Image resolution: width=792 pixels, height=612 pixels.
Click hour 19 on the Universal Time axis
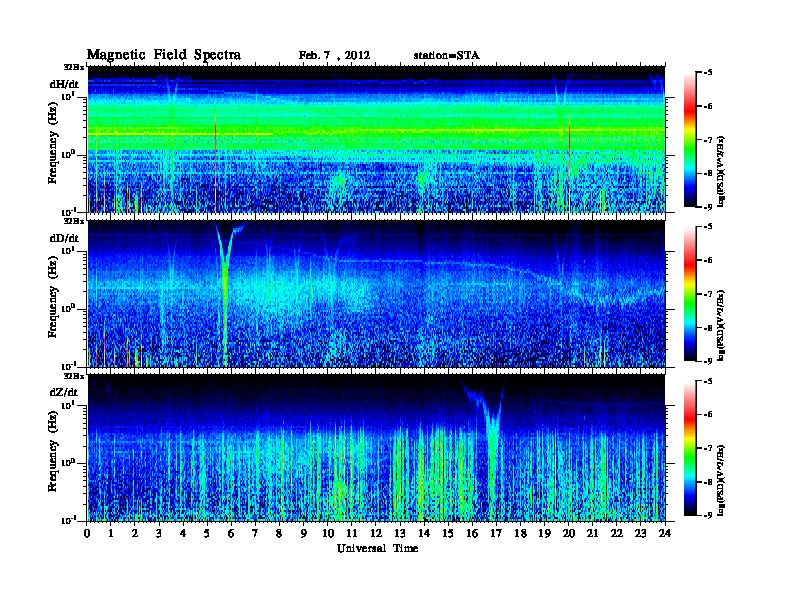pos(544,533)
